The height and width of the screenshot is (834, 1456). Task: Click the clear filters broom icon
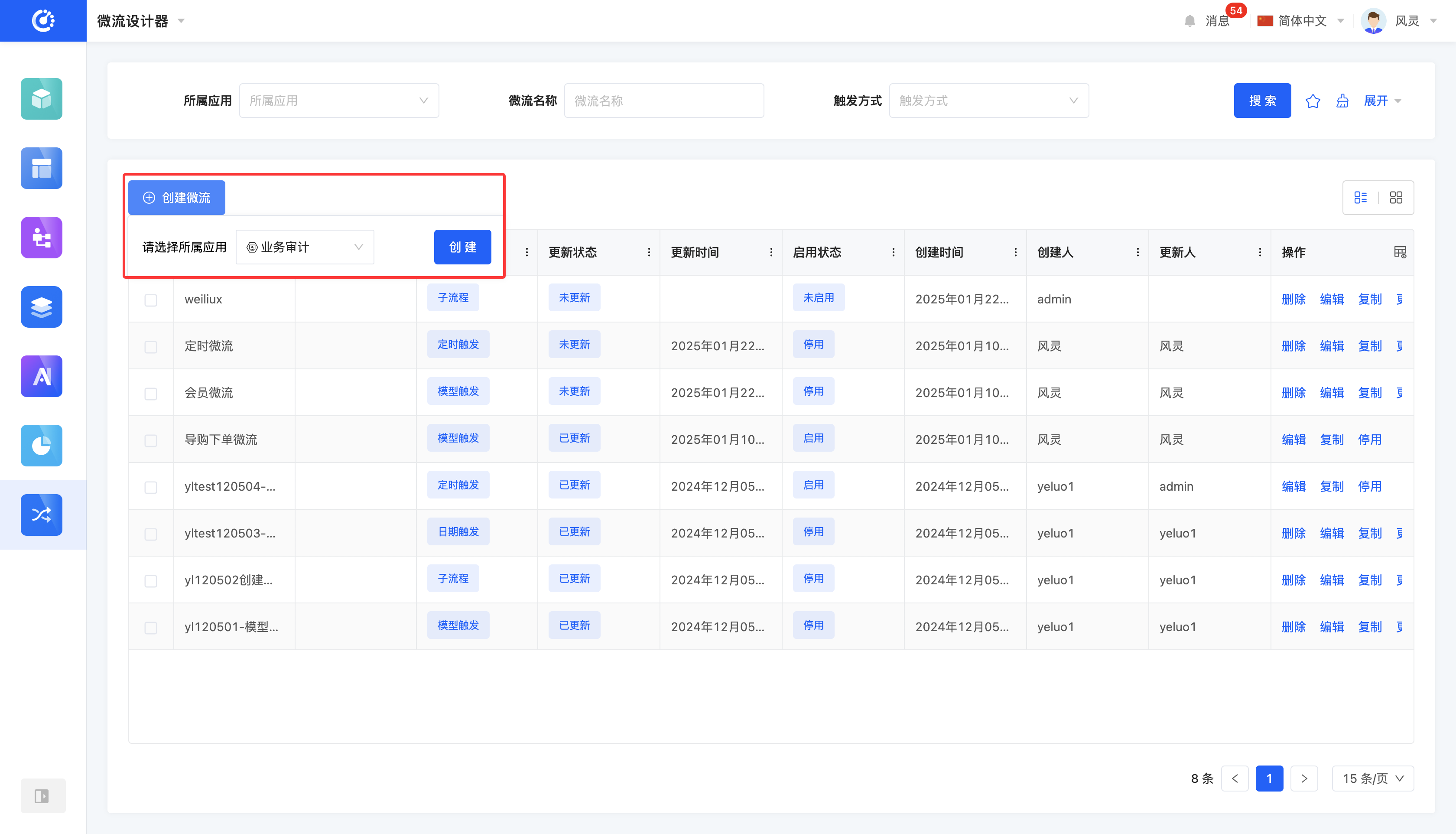pos(1342,101)
